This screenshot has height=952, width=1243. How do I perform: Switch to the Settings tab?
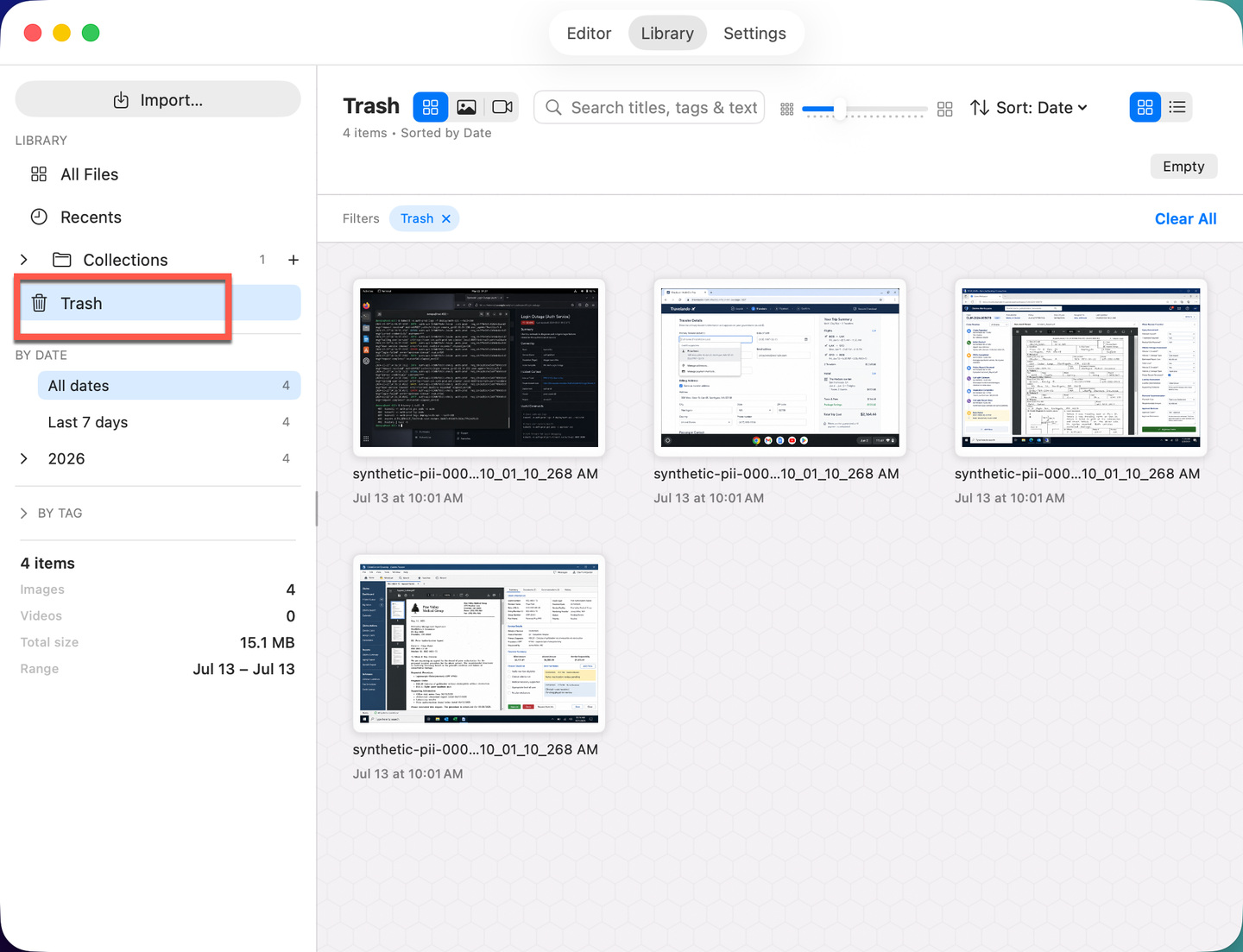754,33
